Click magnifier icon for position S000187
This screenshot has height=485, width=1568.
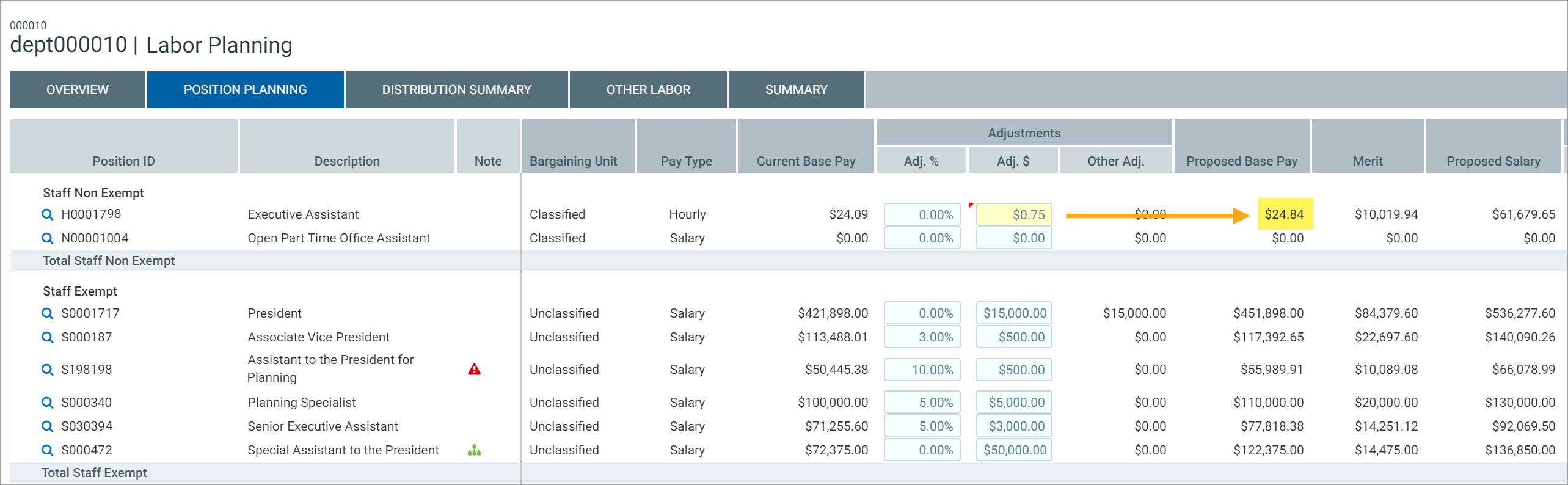tap(47, 337)
